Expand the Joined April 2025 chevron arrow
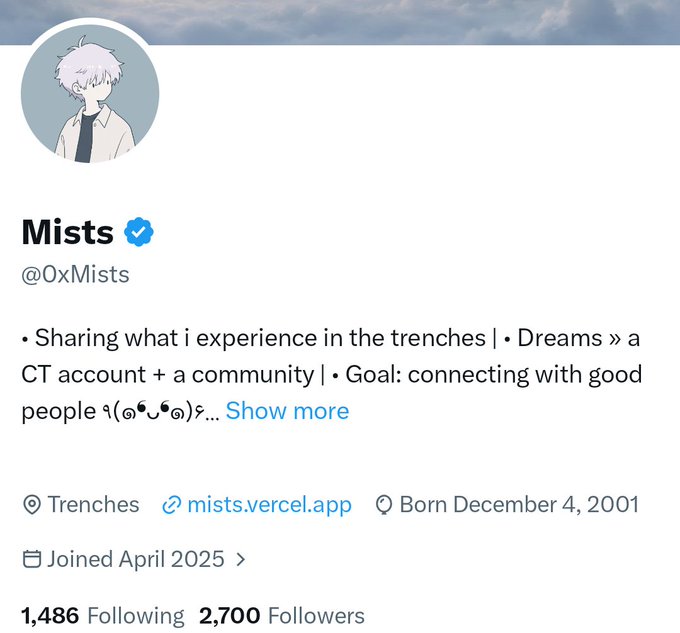This screenshot has width=680, height=633. tap(241, 559)
